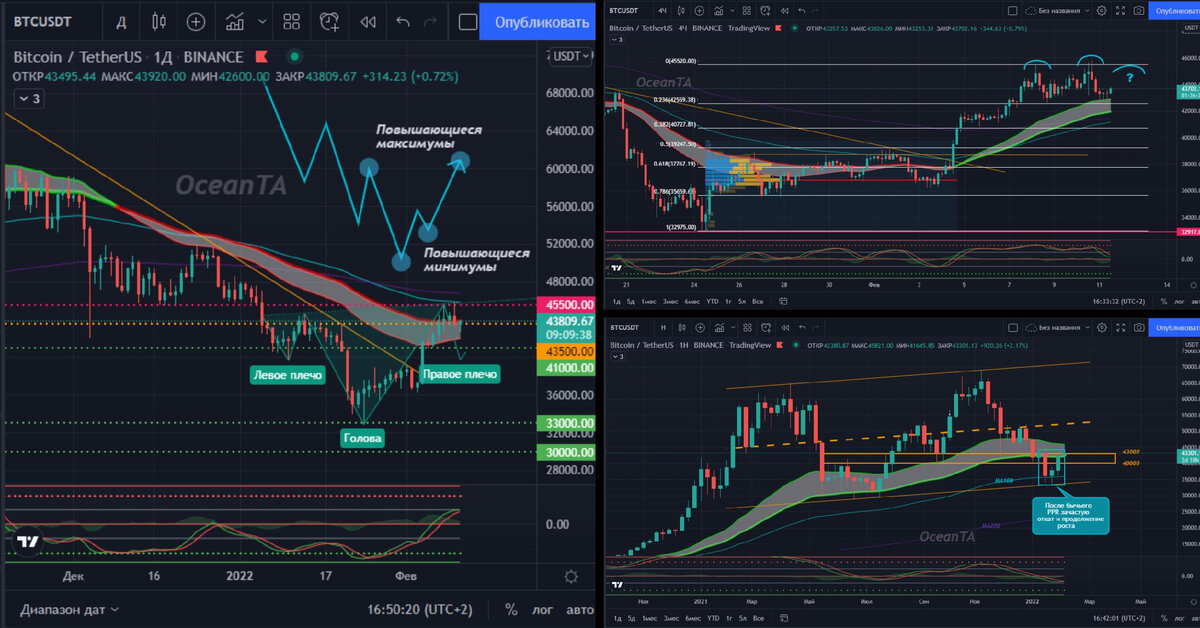The height and width of the screenshot is (628, 1200).
Task: Create alert with clock icon in left chart
Action: pyautogui.click(x=330, y=21)
